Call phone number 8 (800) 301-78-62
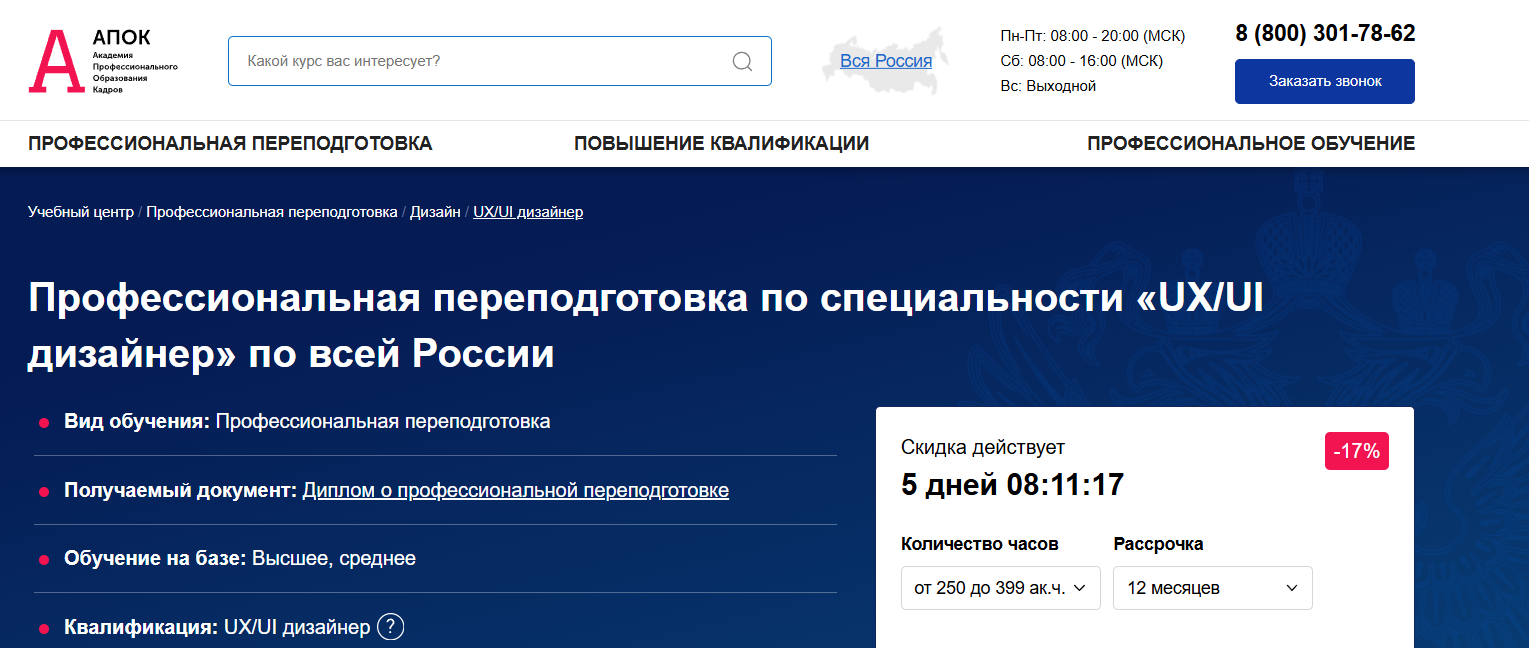The image size is (1529, 648). (x=1325, y=33)
